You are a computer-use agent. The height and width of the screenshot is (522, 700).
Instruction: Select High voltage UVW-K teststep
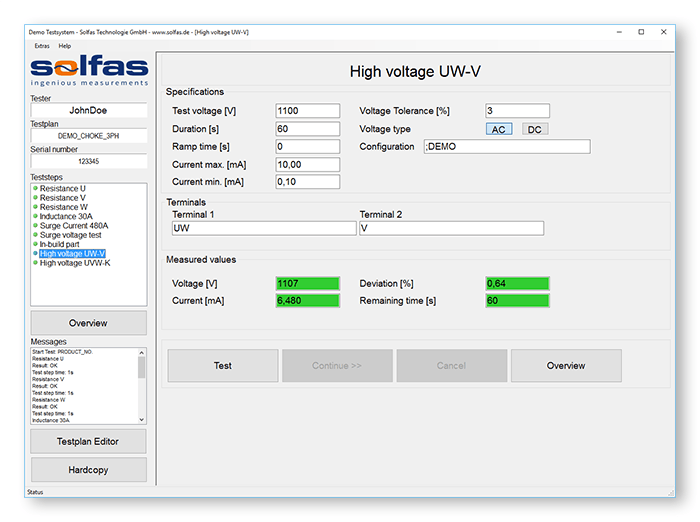pos(75,263)
